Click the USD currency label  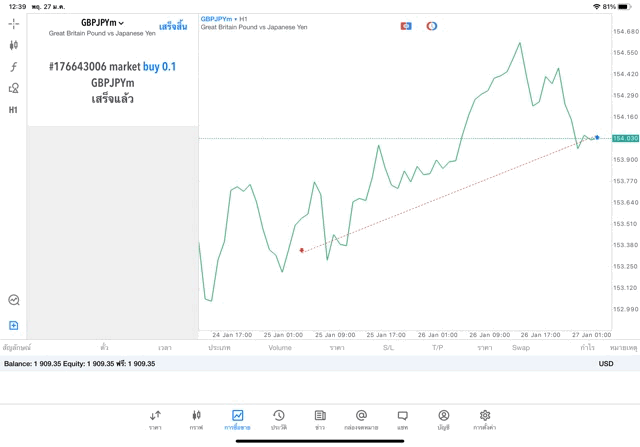[606, 364]
